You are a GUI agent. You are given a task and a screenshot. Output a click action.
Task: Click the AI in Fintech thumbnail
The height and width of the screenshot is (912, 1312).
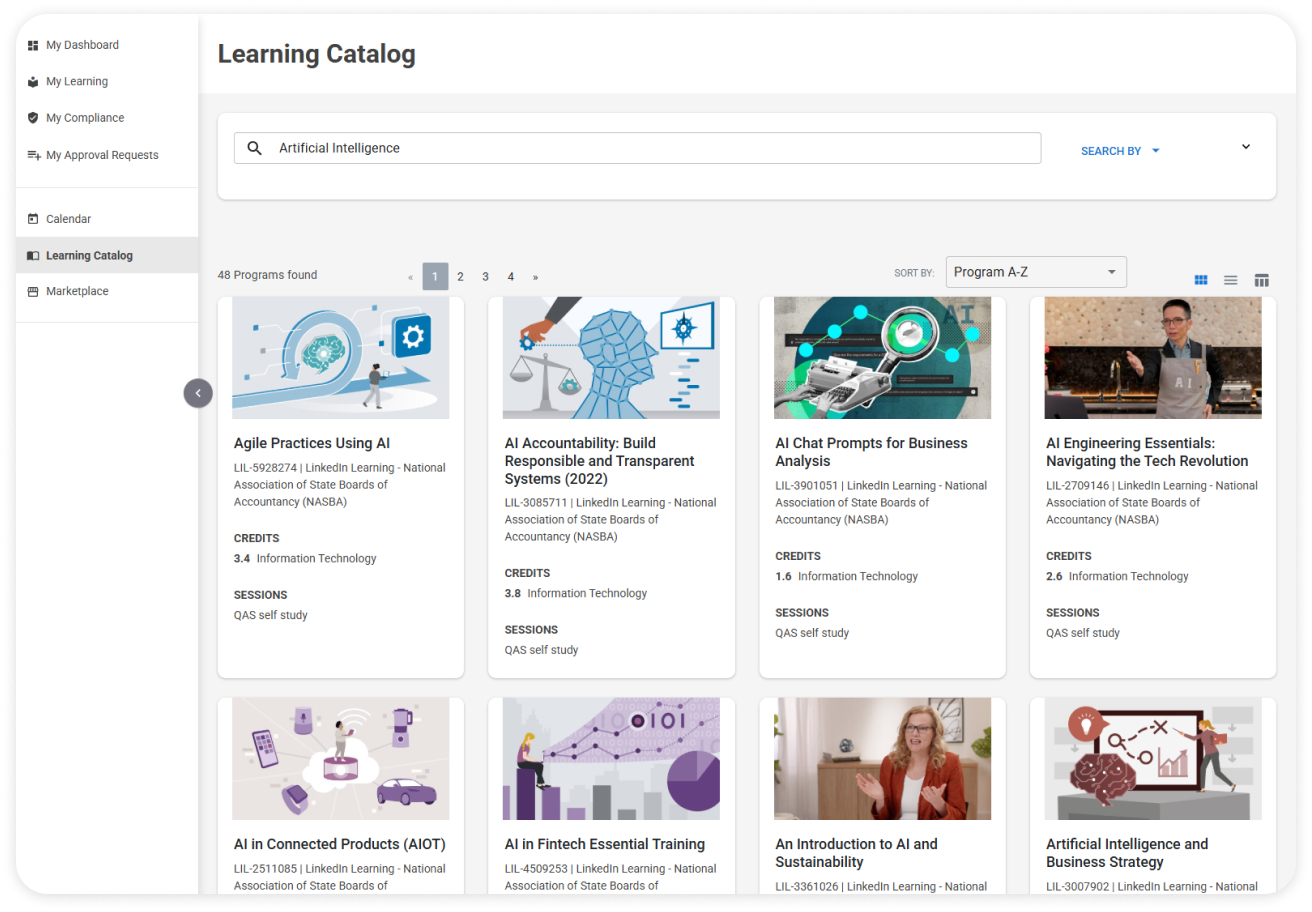pyautogui.click(x=611, y=759)
